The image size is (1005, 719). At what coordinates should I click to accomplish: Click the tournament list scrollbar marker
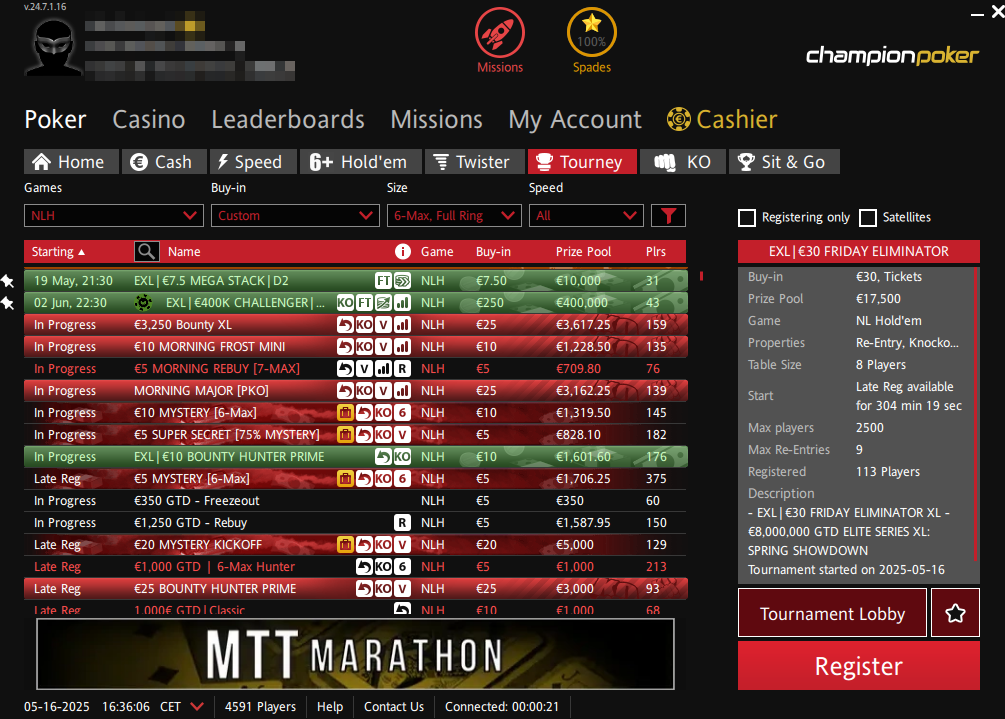701,276
